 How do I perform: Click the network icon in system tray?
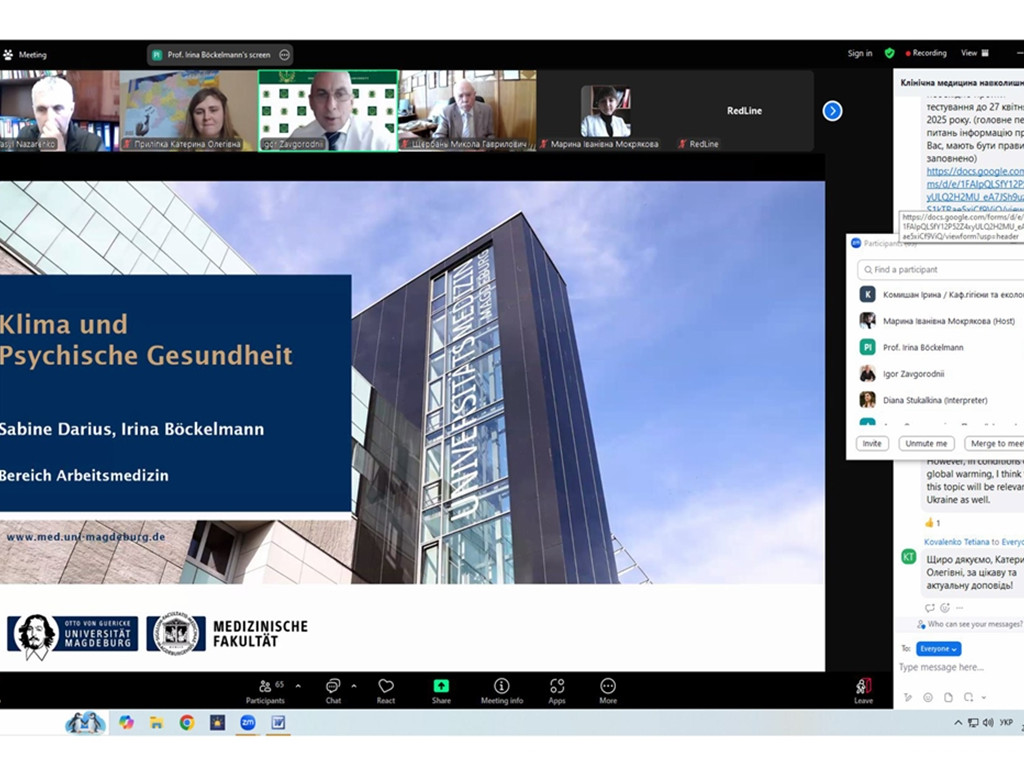pos(973,722)
